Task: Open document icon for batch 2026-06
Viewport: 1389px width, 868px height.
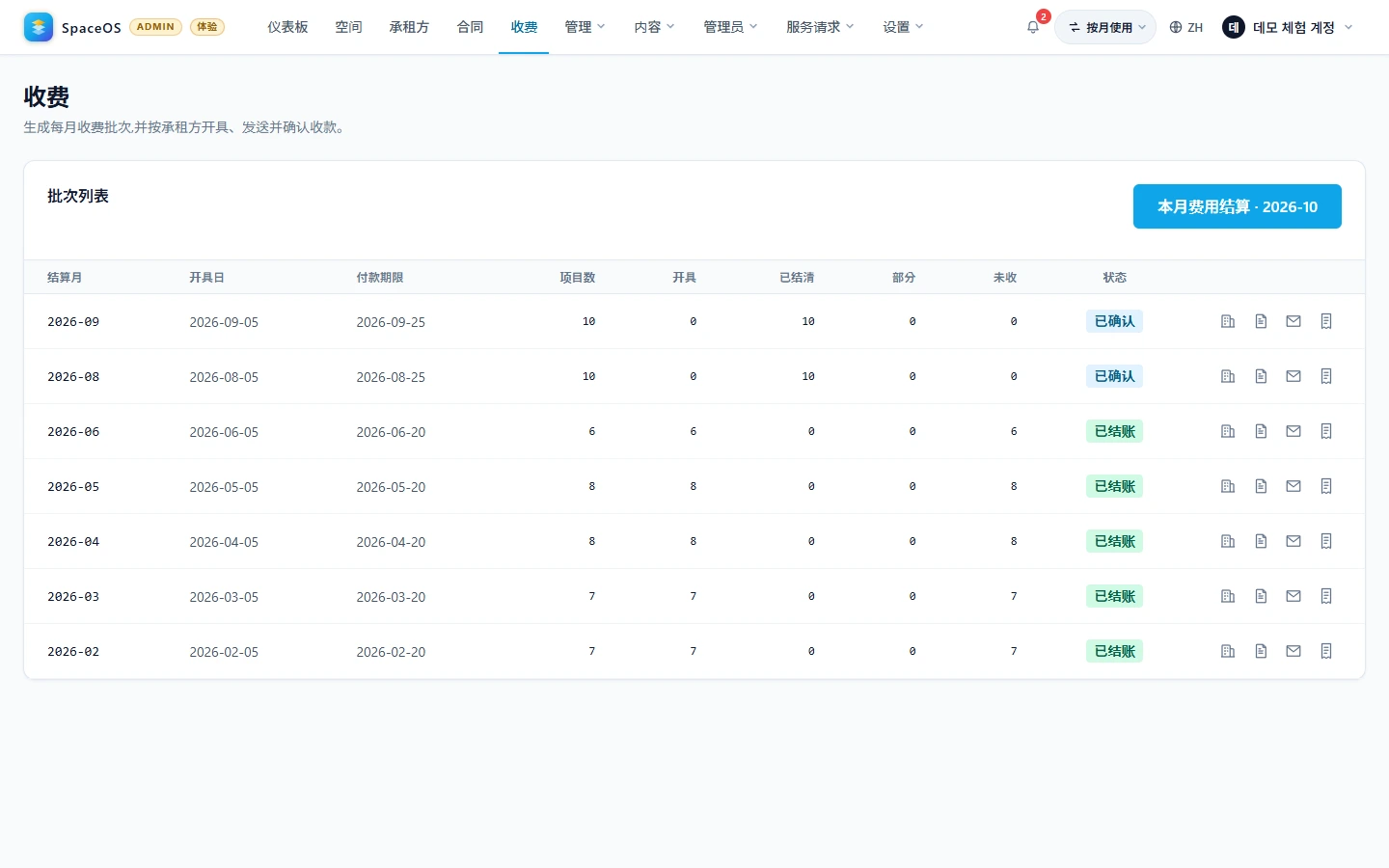Action: [x=1261, y=431]
